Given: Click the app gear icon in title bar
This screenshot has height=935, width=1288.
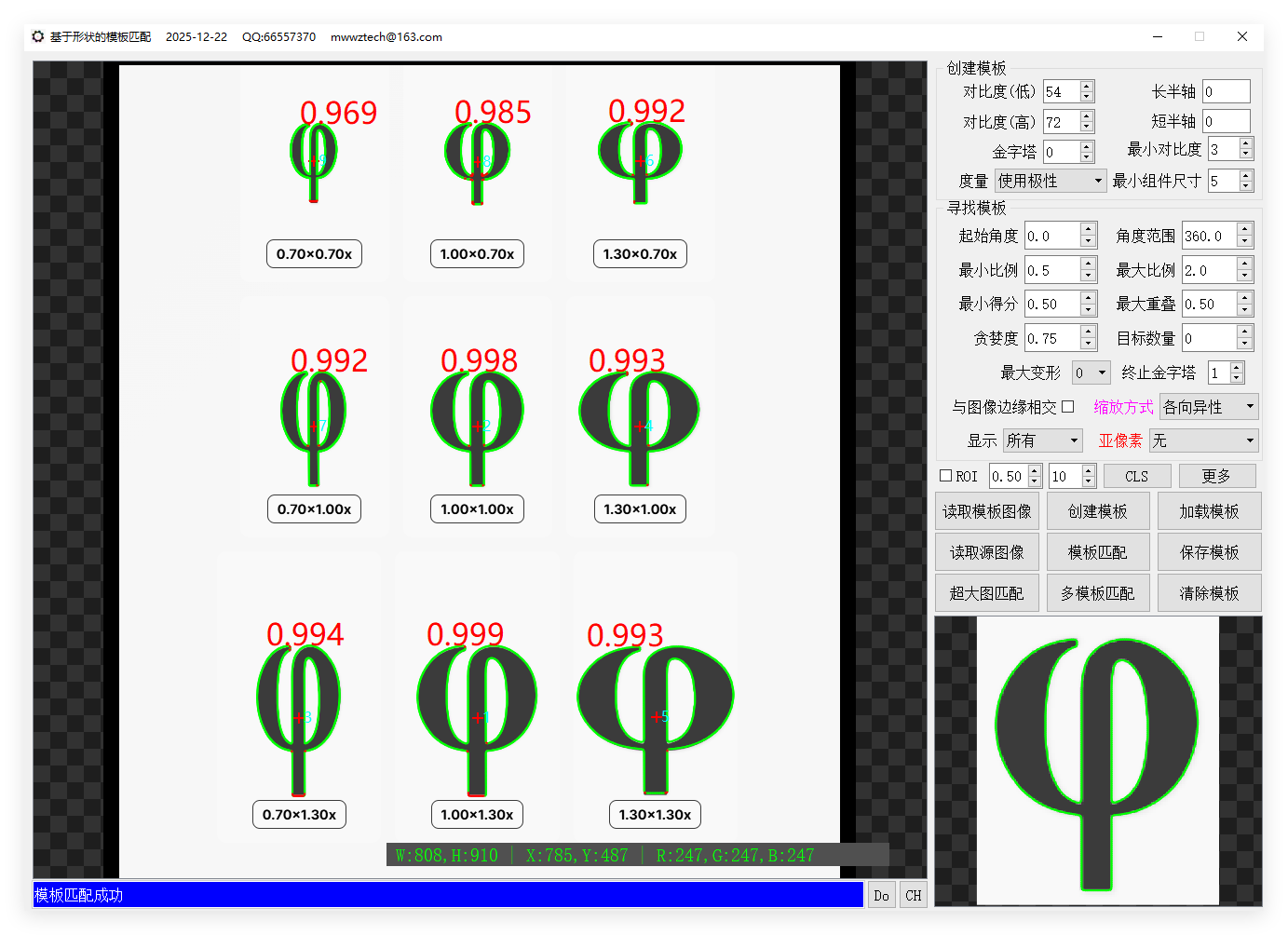Looking at the screenshot, I should (38, 36).
